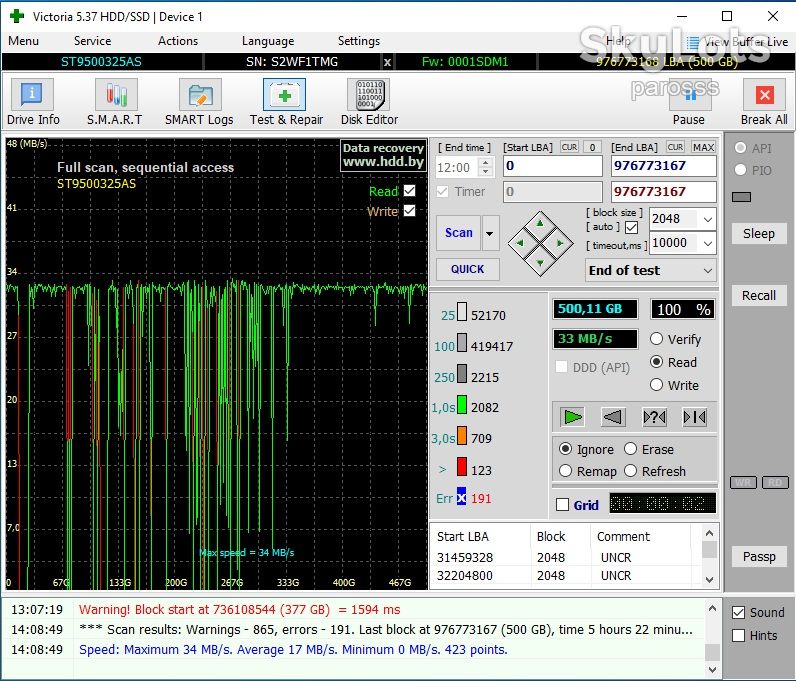
Task: Select the Remap option
Action: pos(566,471)
